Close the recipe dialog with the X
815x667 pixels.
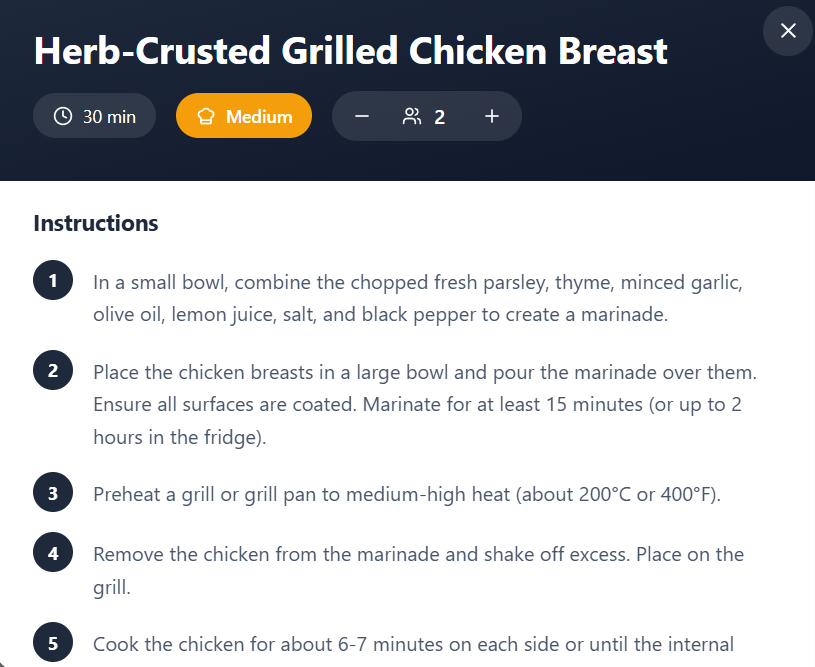(788, 31)
